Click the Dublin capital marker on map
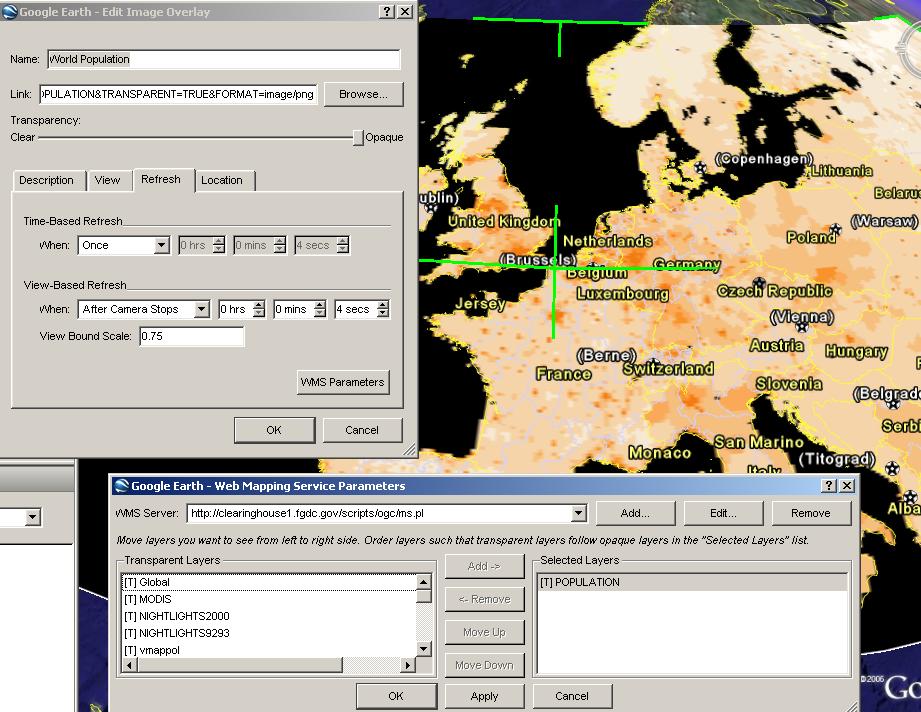Screen dimensions: 921x712 click(x=431, y=208)
